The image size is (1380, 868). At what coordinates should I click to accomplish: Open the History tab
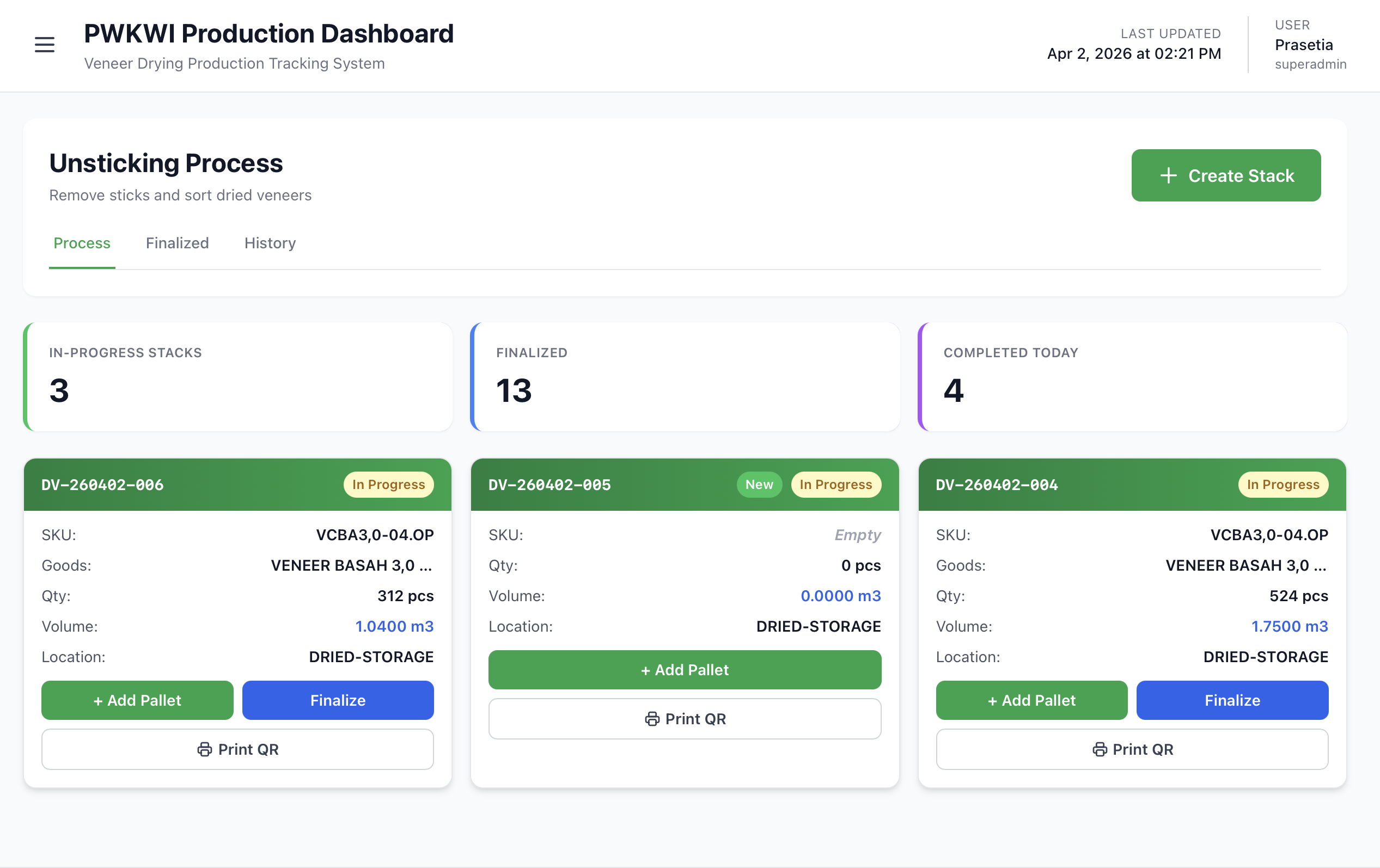(270, 243)
